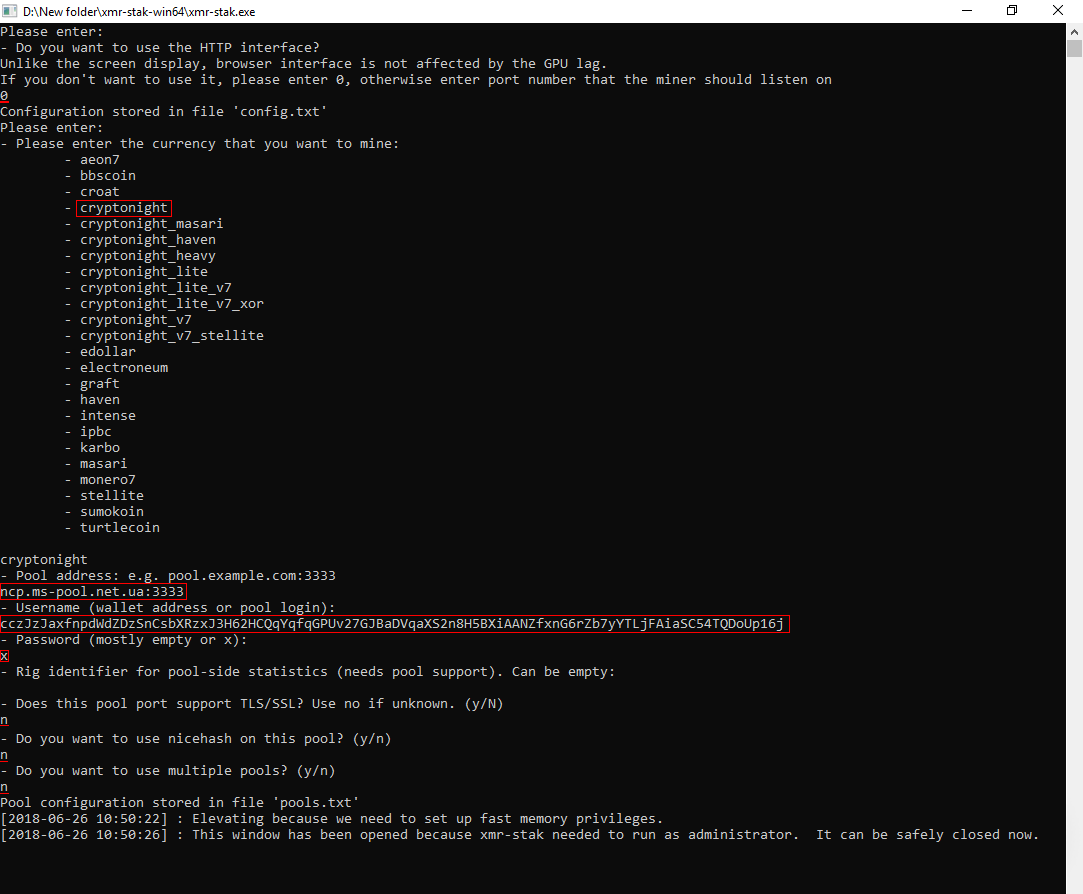1083x894 pixels.
Task: Click the boxed 'cryptonight' list entry
Action: point(124,208)
